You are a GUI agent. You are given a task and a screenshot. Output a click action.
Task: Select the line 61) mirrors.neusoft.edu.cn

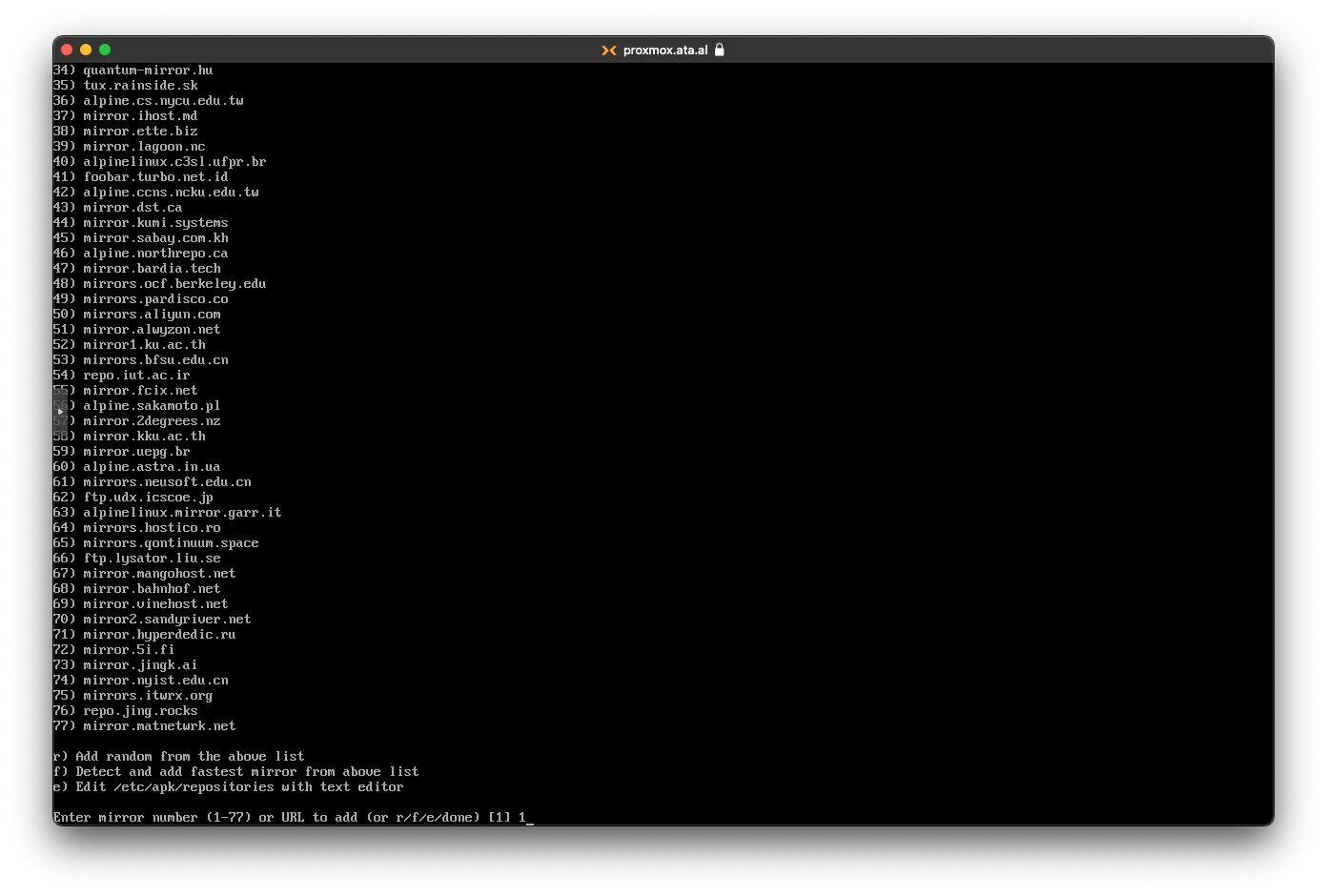click(x=153, y=482)
